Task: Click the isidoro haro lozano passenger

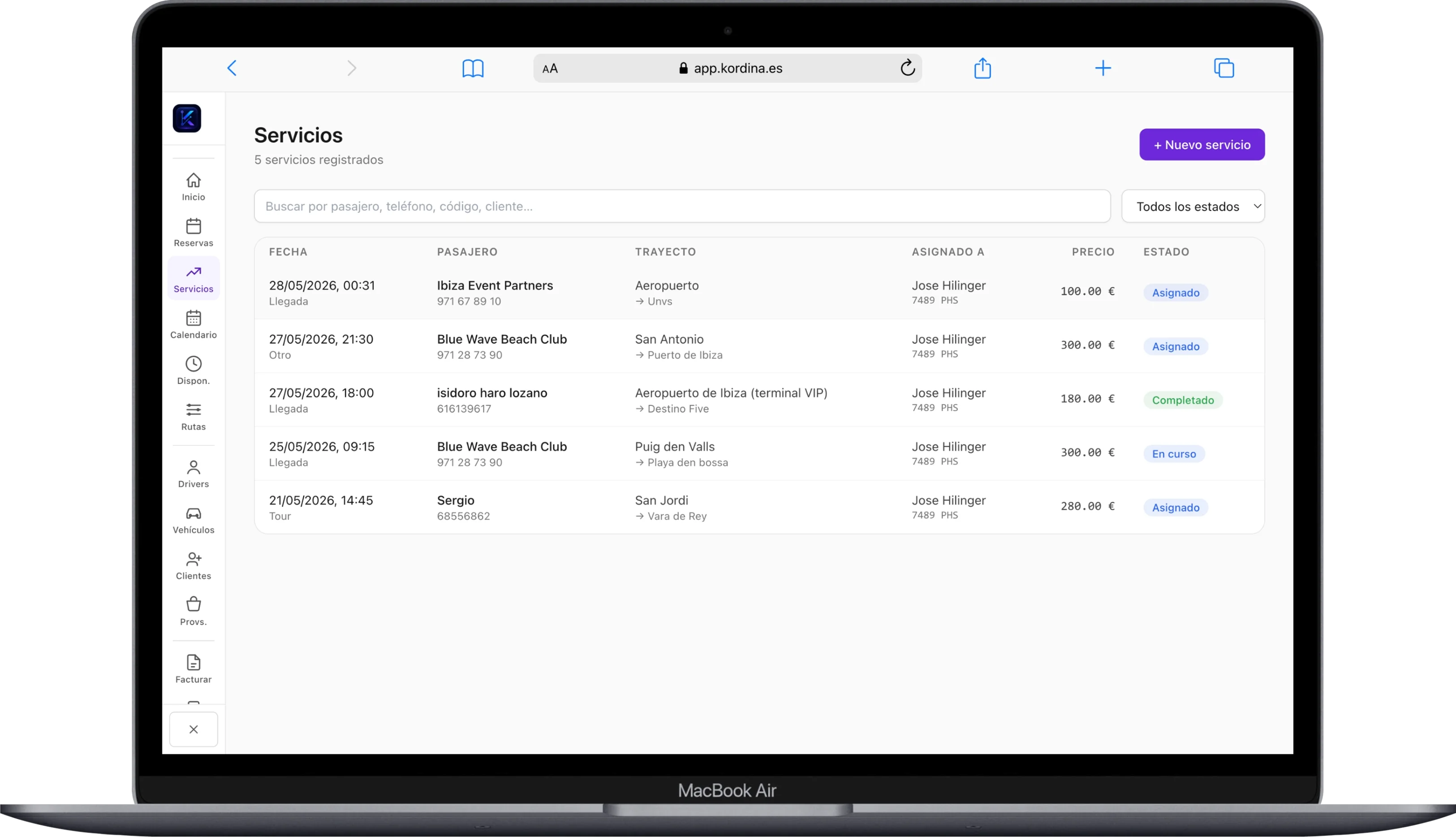Action: tap(492, 393)
